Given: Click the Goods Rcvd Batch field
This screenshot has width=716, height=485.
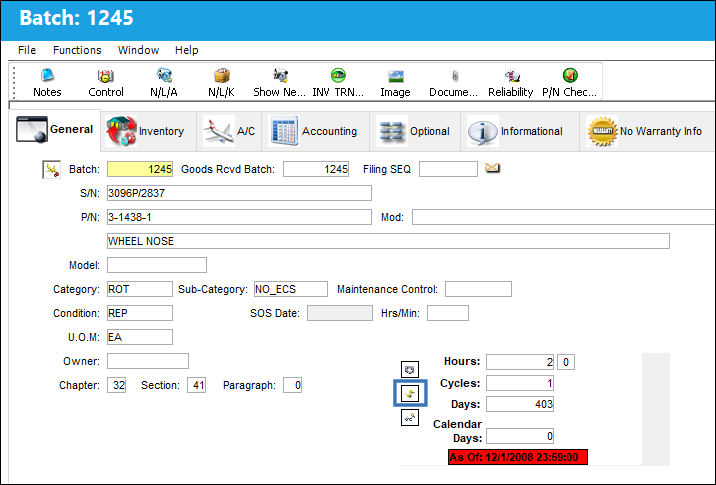Looking at the screenshot, I should coord(316,169).
